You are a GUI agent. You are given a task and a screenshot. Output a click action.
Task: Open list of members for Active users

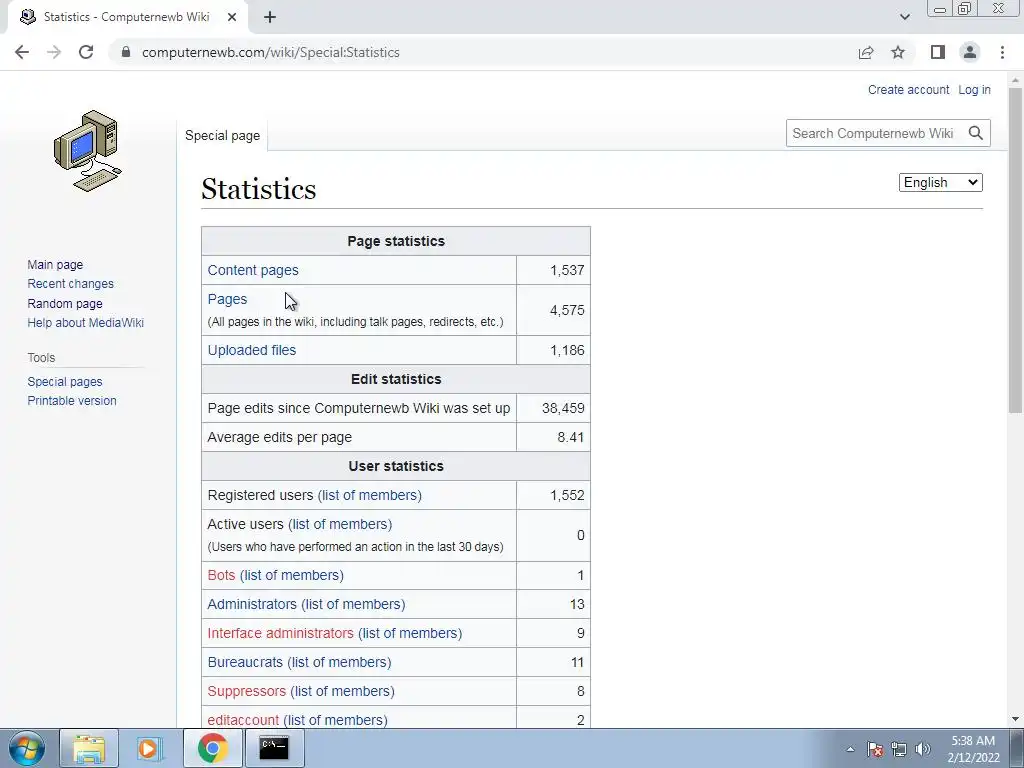pos(340,524)
